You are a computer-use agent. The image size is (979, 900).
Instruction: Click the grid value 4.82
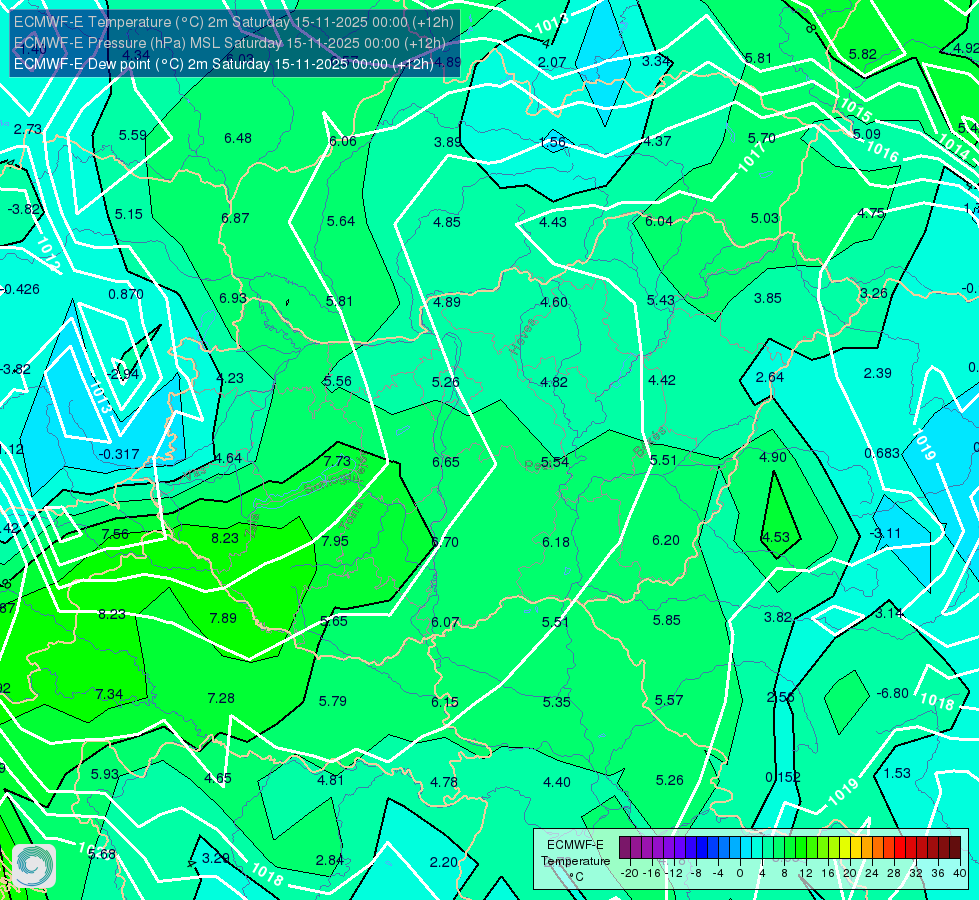click(554, 382)
